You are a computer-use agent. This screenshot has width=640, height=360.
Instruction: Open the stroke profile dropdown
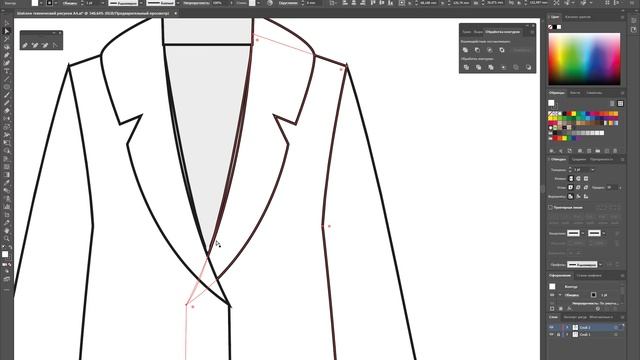(600, 264)
